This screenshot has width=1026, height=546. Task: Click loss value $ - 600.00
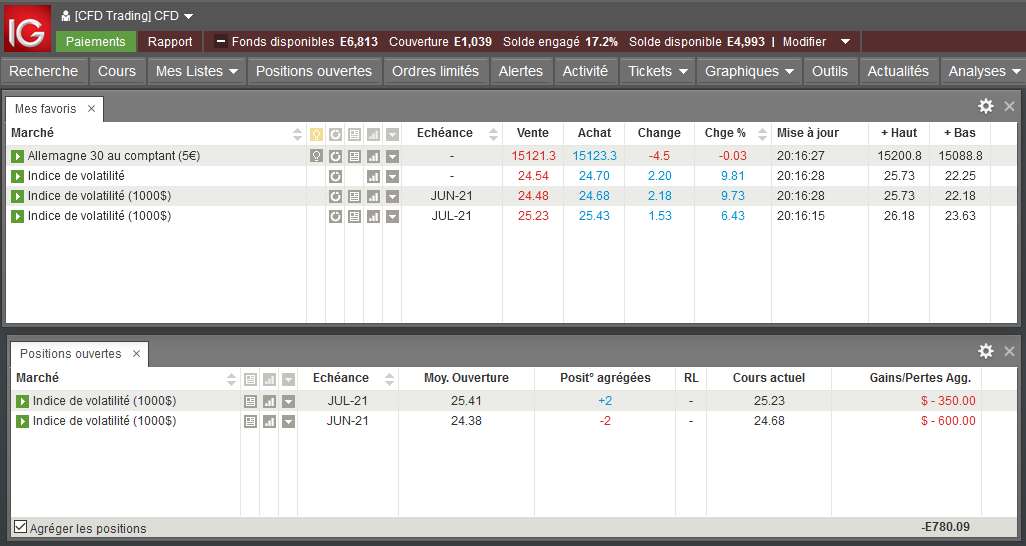tap(948, 421)
